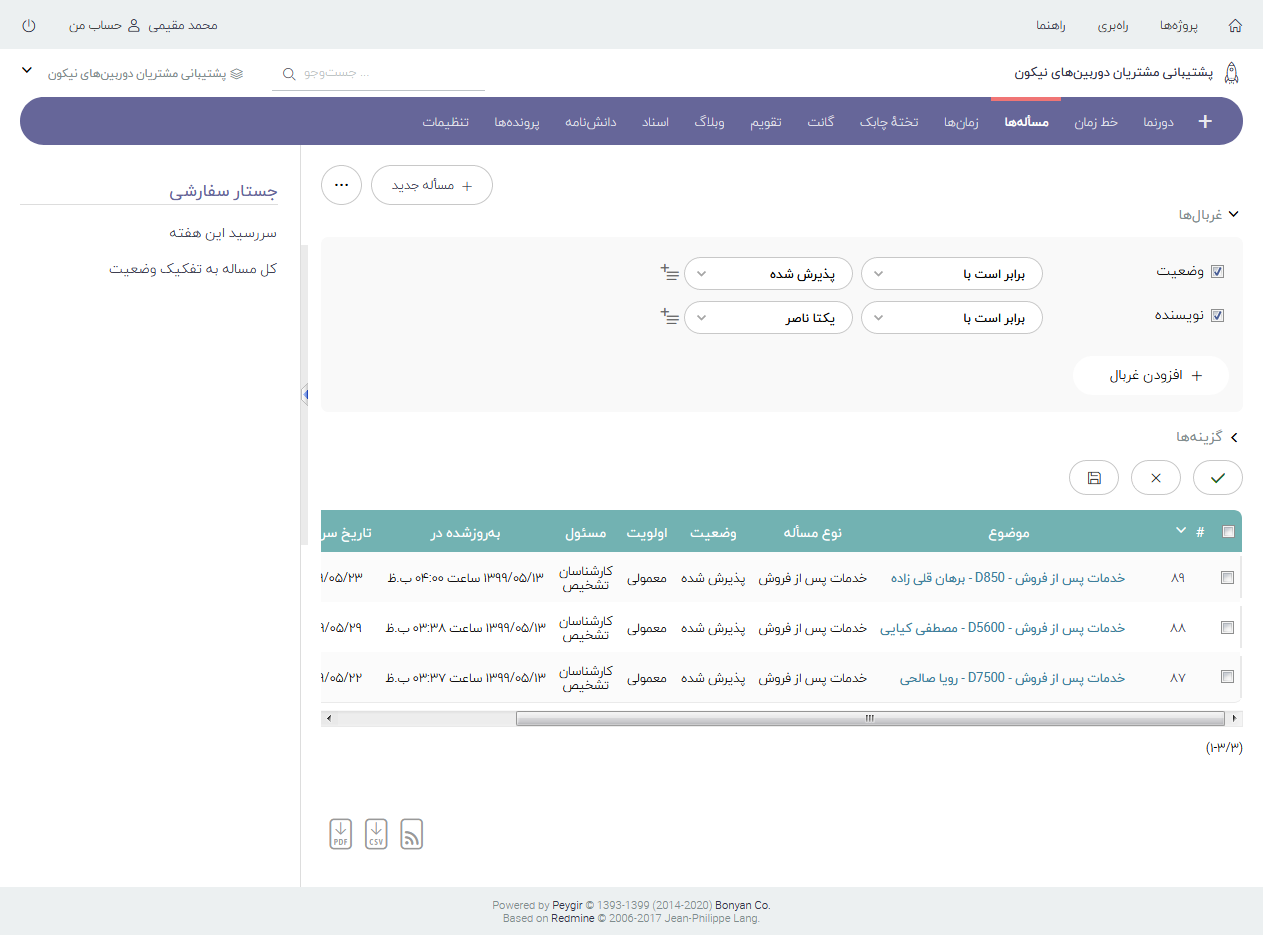
Task: Toggle select-all checkbox in table header
Action: 1228,532
